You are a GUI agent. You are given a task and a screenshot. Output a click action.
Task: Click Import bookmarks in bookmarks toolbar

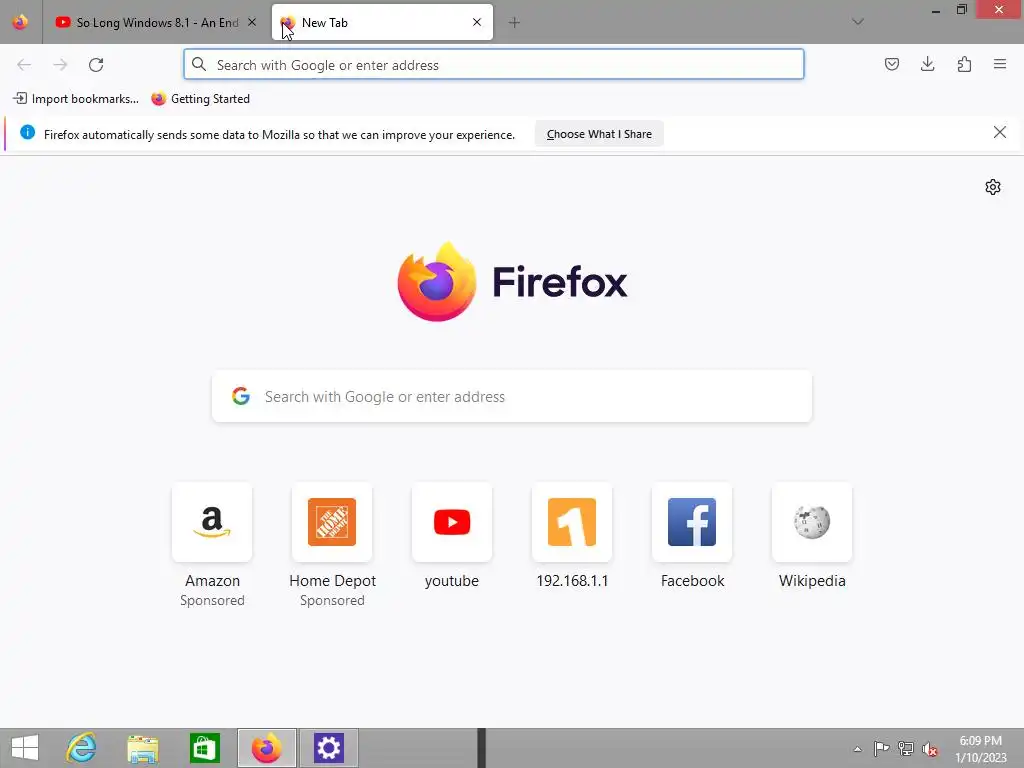coord(76,99)
